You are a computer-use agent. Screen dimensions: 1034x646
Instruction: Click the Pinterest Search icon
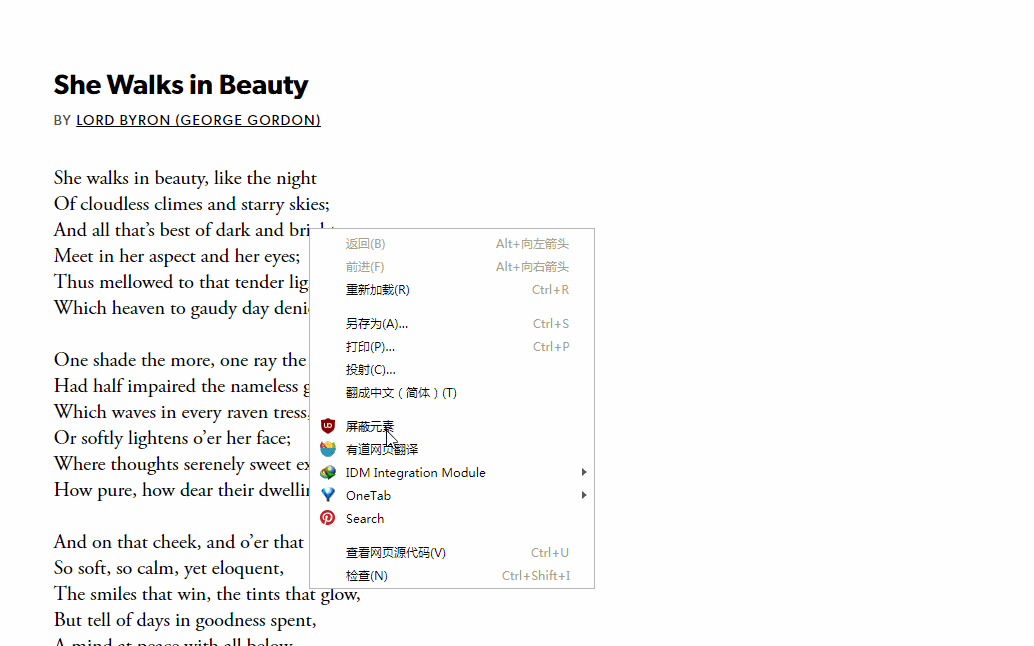(x=328, y=519)
